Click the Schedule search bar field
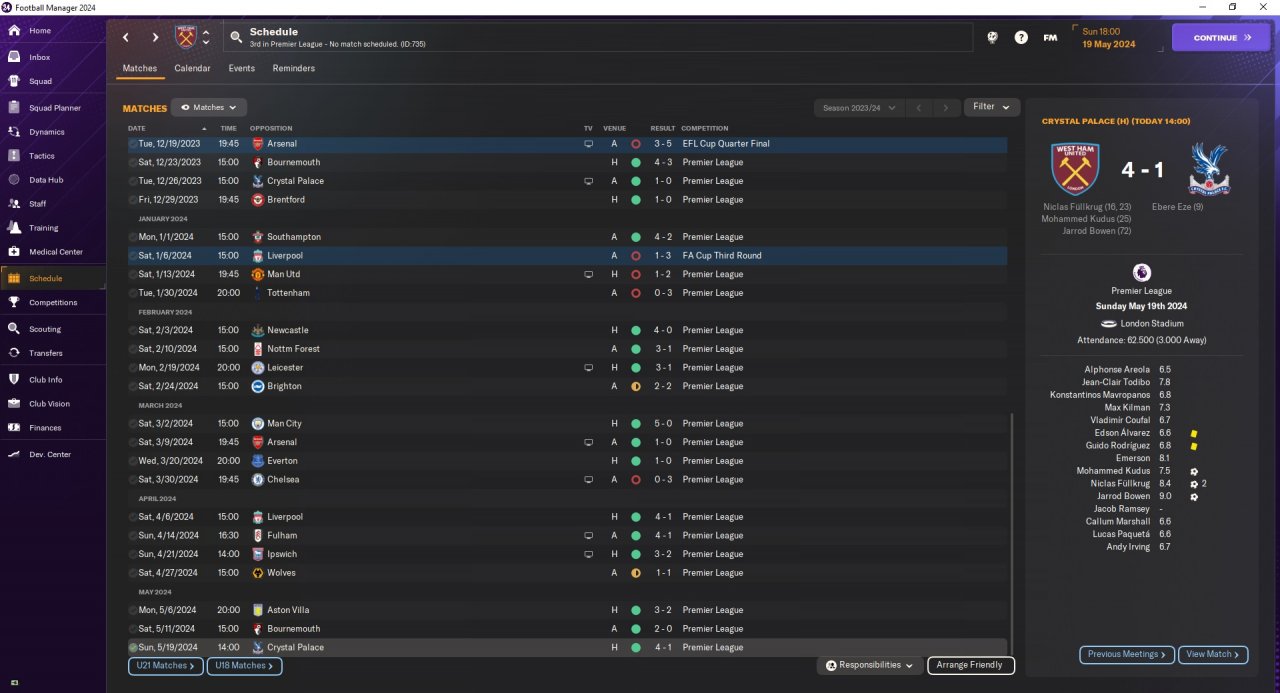This screenshot has width=1280, height=693. (598, 37)
